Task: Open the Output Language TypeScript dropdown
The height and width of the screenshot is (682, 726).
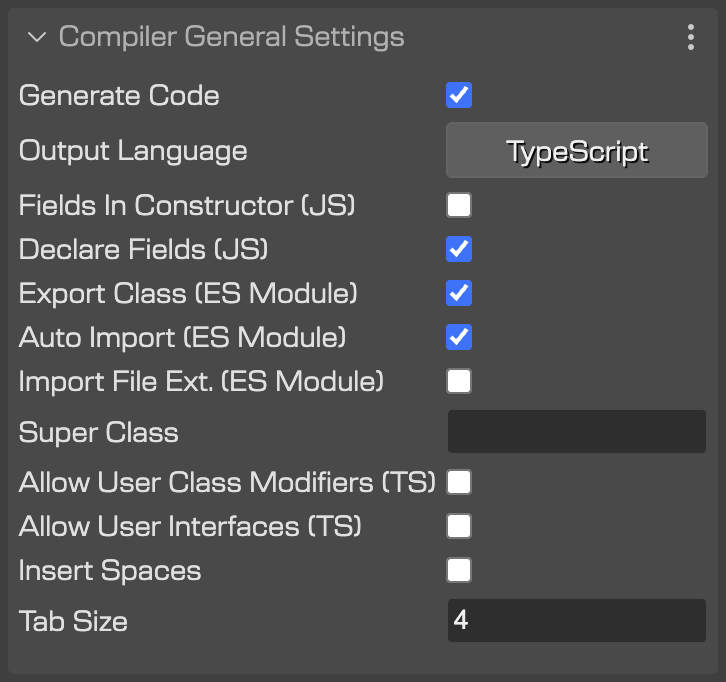Action: point(576,150)
